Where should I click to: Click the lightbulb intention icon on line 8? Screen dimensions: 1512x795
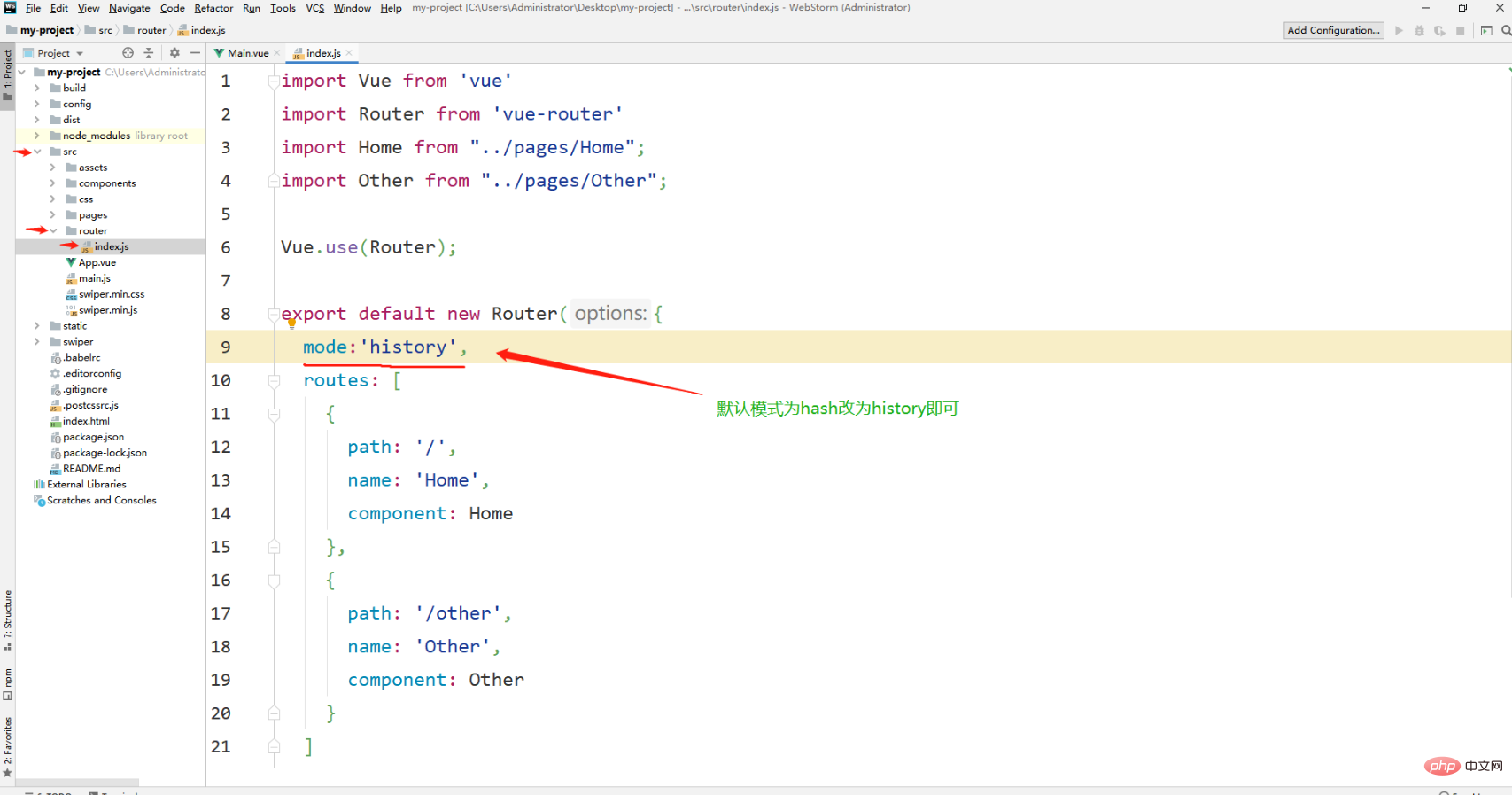tap(291, 323)
